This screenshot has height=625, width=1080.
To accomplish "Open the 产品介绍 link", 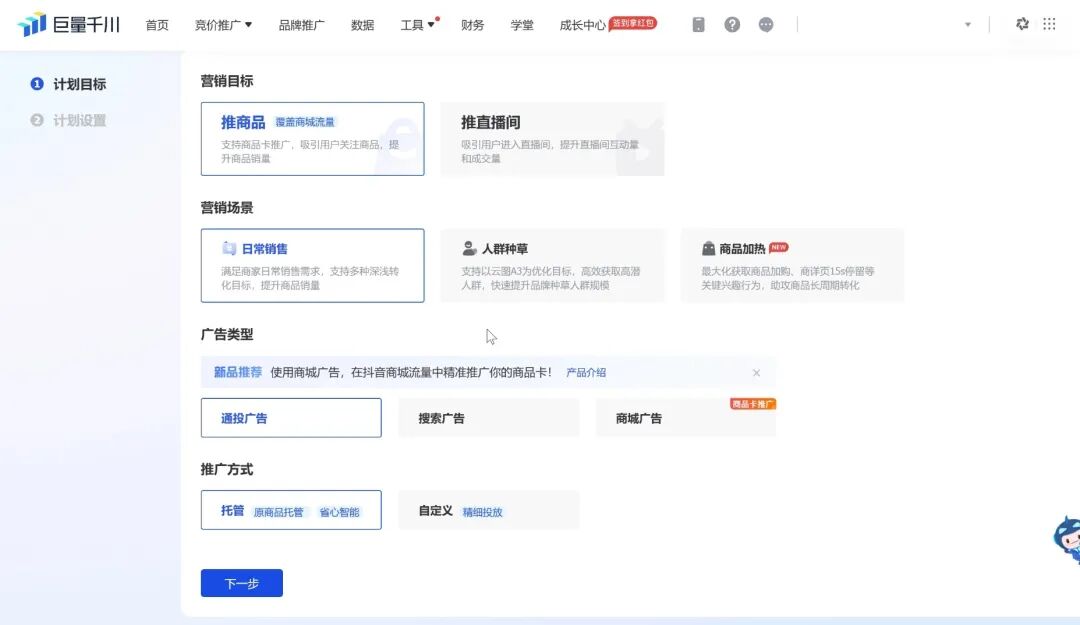I will tap(586, 373).
